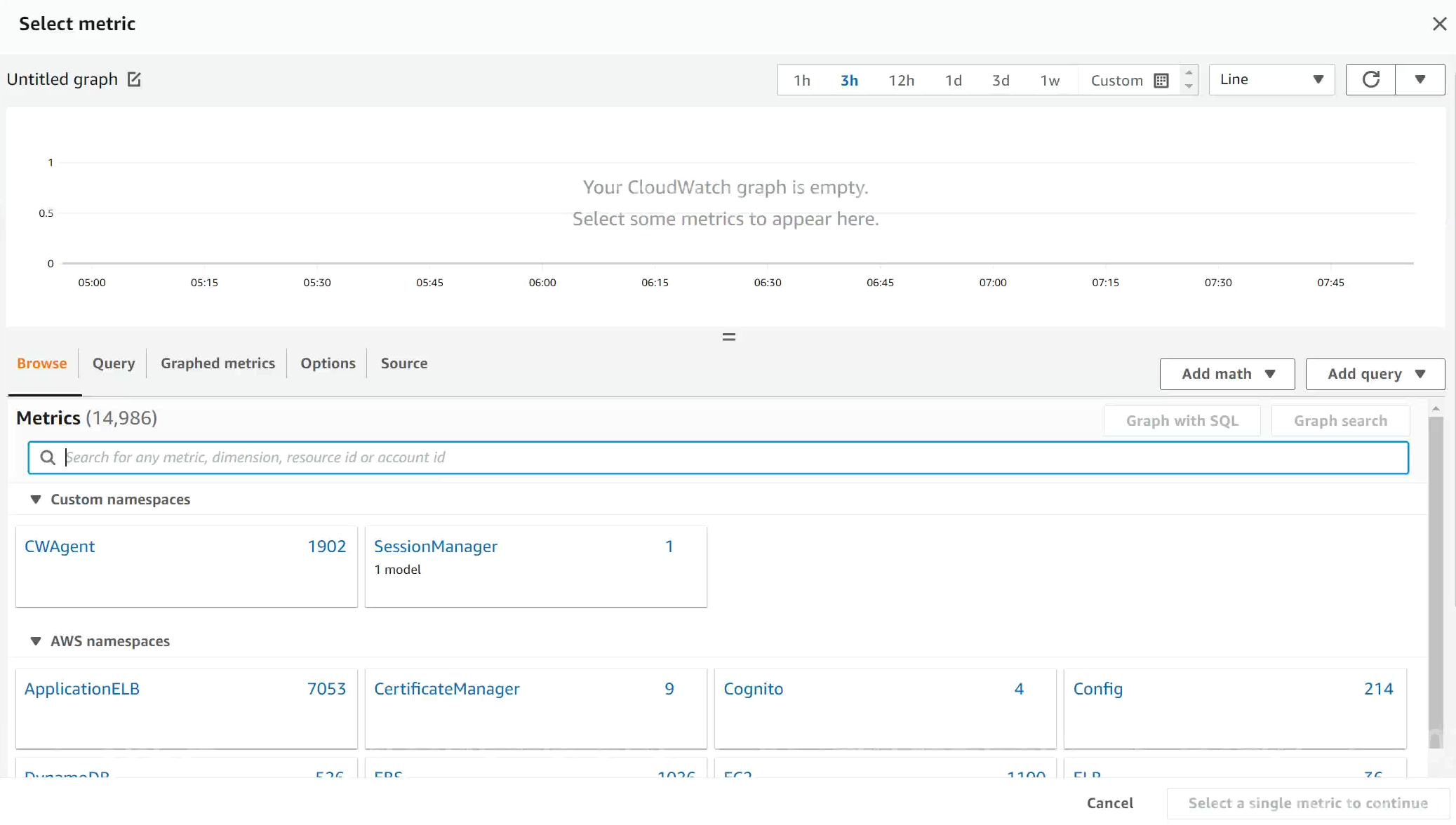Click the edit pencil icon next to Untitled graph
The height and width of the screenshot is (825, 1456).
coord(133,79)
